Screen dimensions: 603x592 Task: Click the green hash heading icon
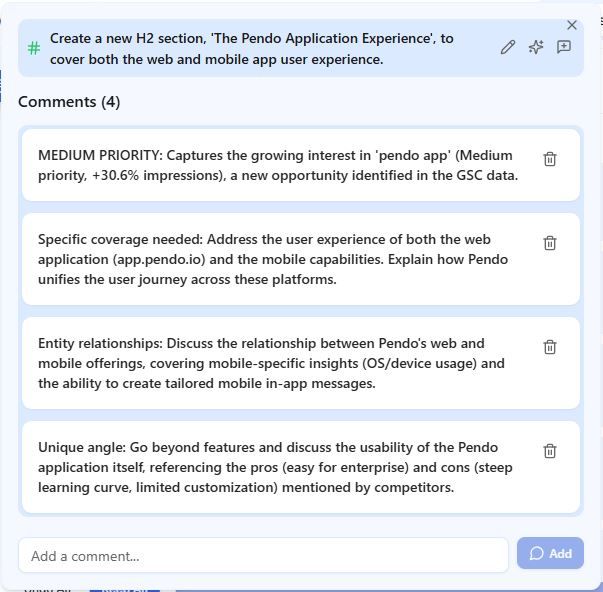34,48
